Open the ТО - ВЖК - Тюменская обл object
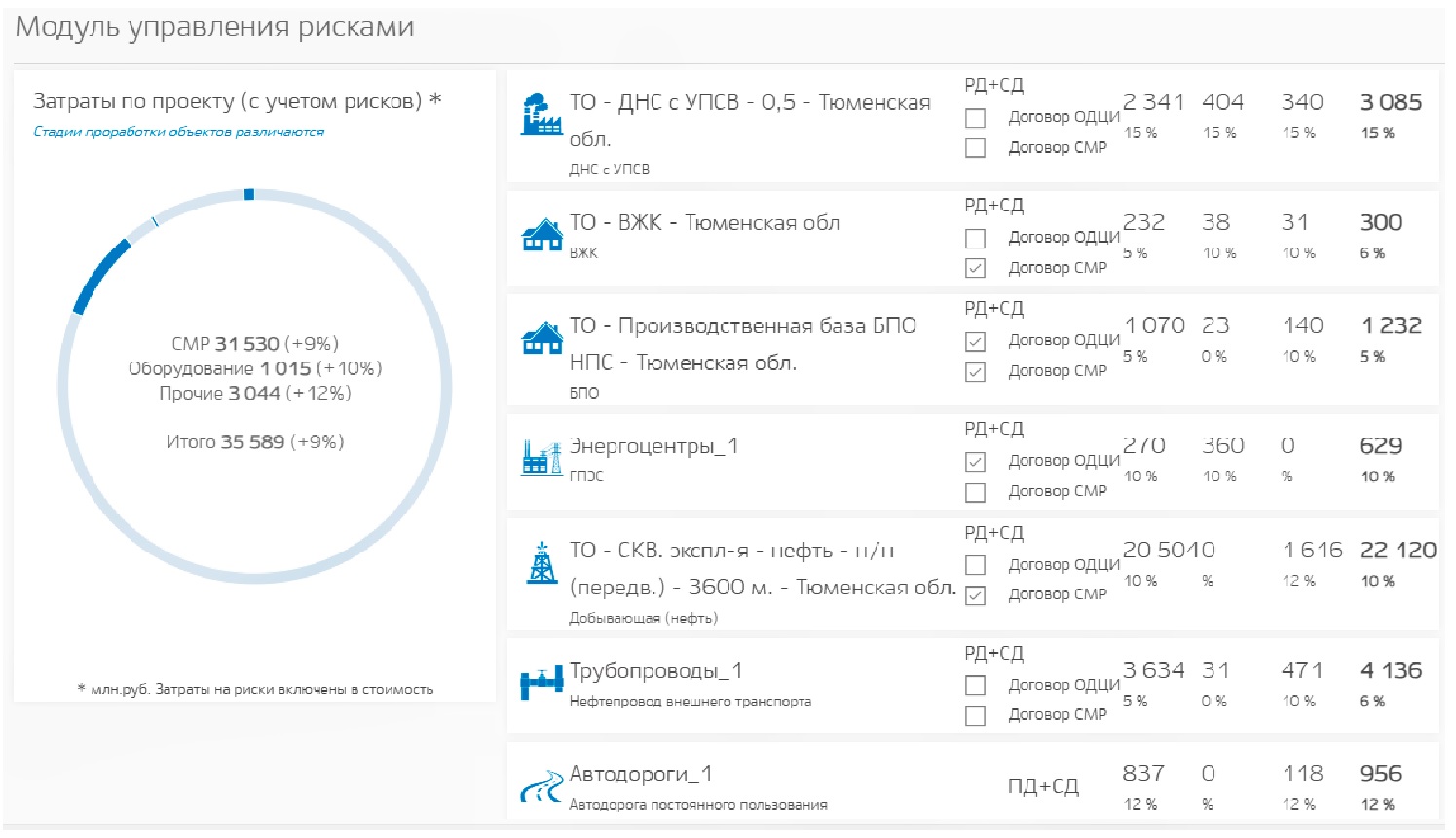This screenshot has height=838, width=1456. (704, 223)
